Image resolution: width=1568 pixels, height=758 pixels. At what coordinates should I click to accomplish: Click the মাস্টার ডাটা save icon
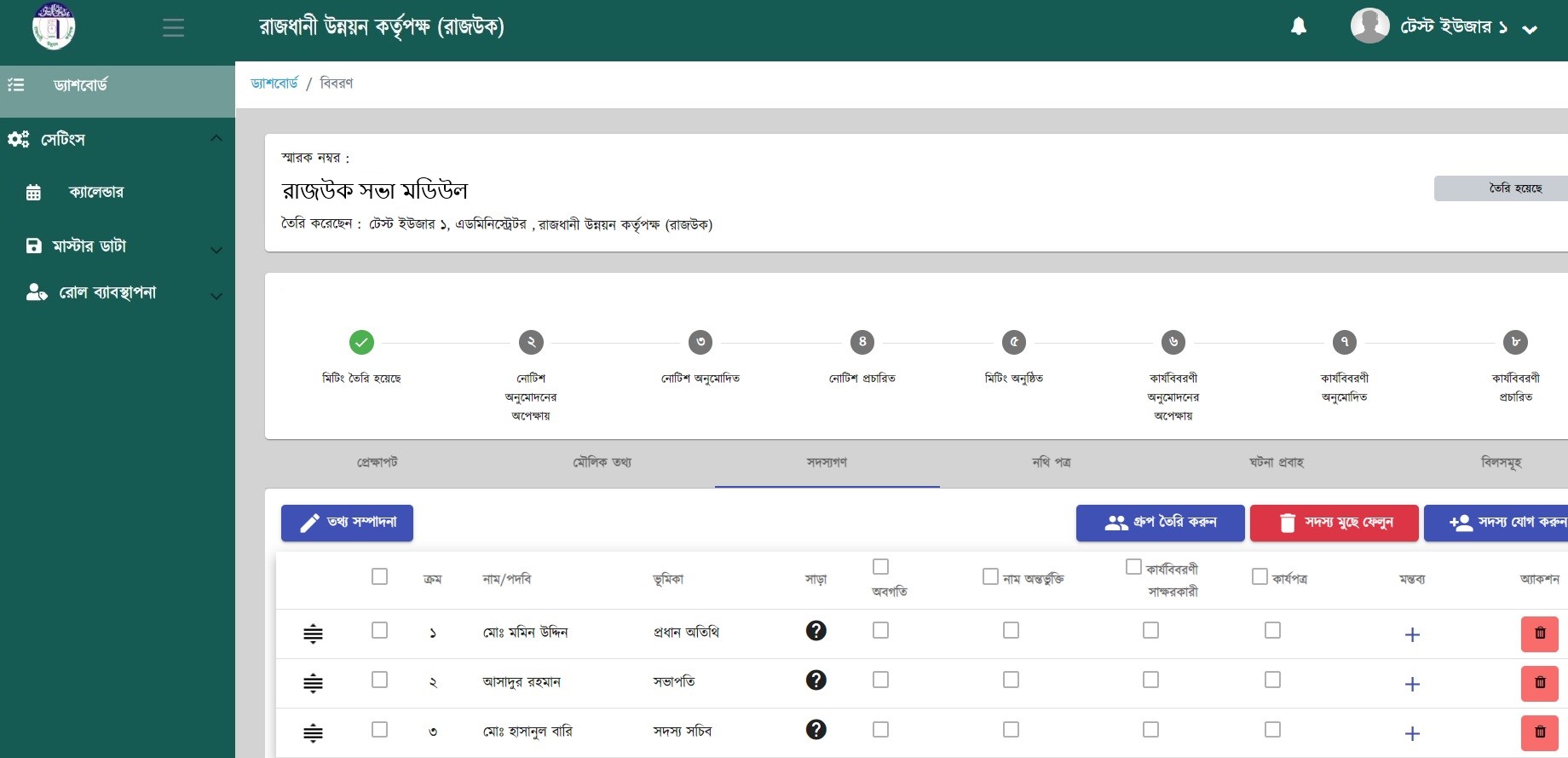tap(33, 246)
